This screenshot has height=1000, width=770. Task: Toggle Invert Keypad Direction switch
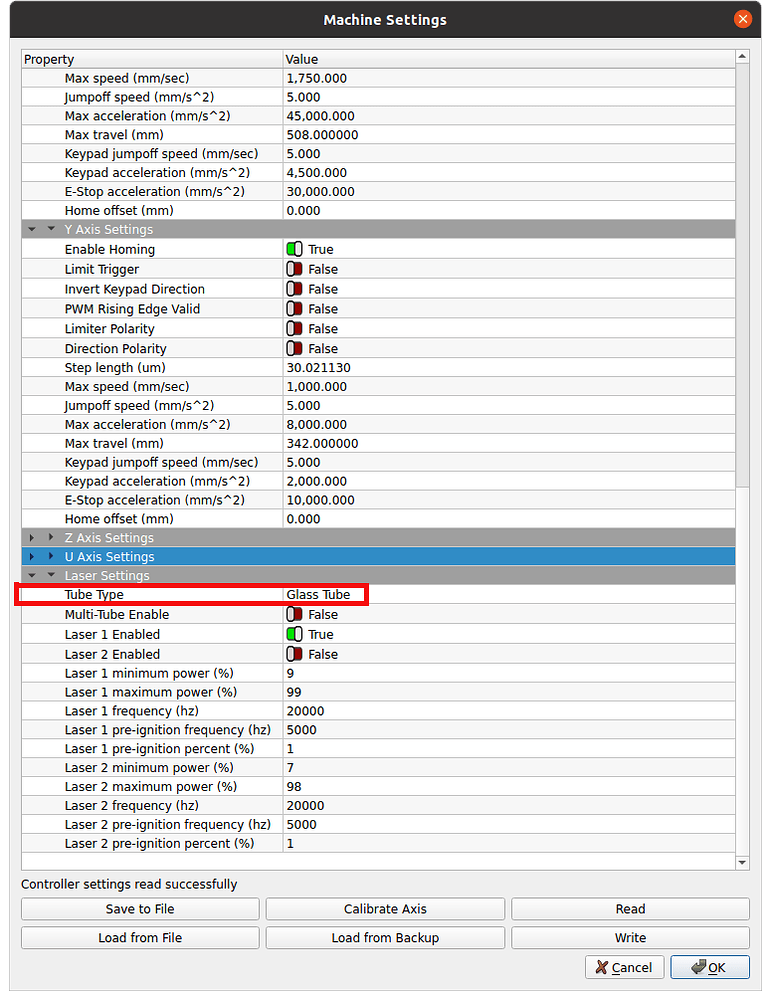pos(294,289)
